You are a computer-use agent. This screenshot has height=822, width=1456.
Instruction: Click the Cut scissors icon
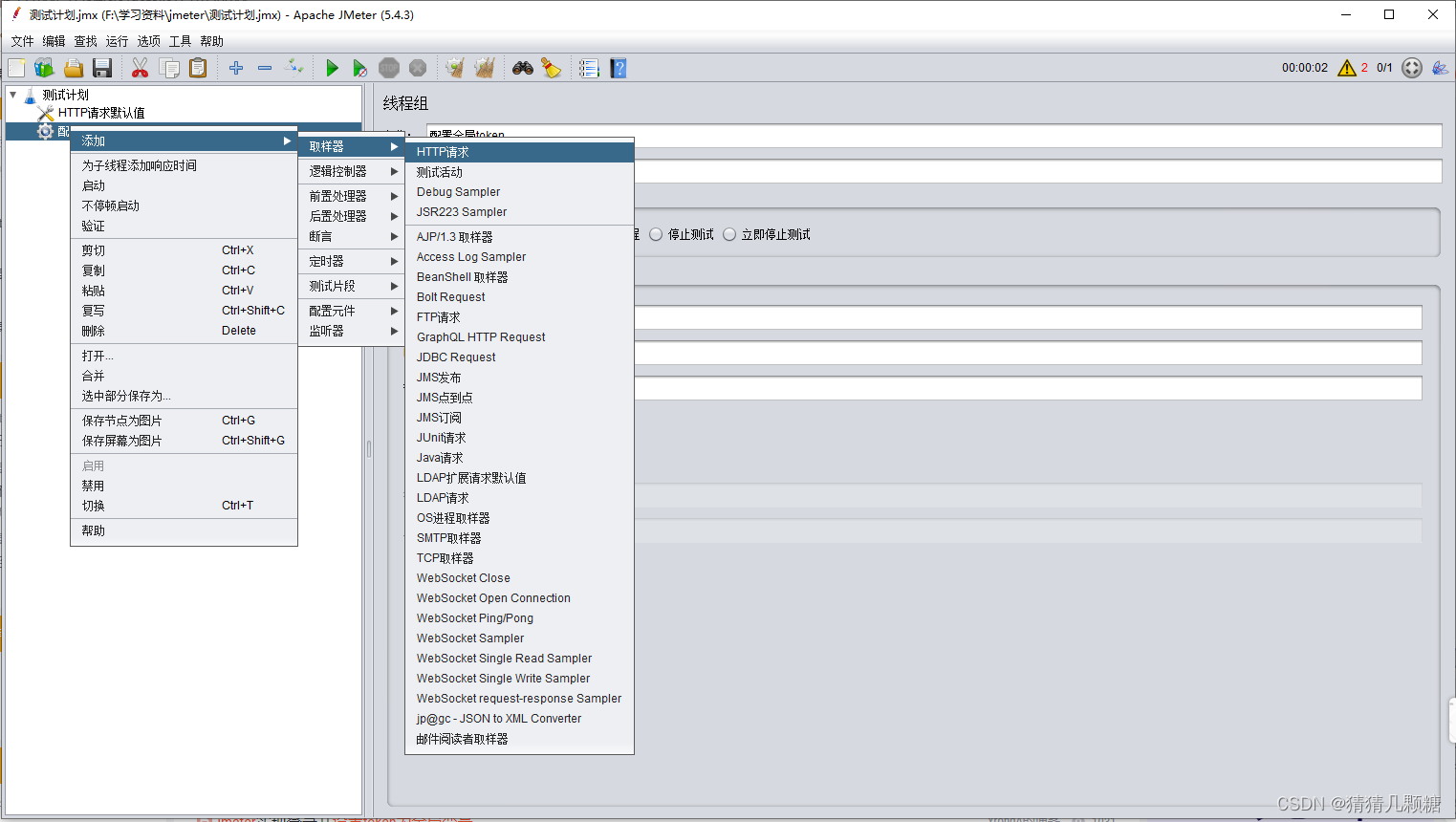click(x=140, y=68)
